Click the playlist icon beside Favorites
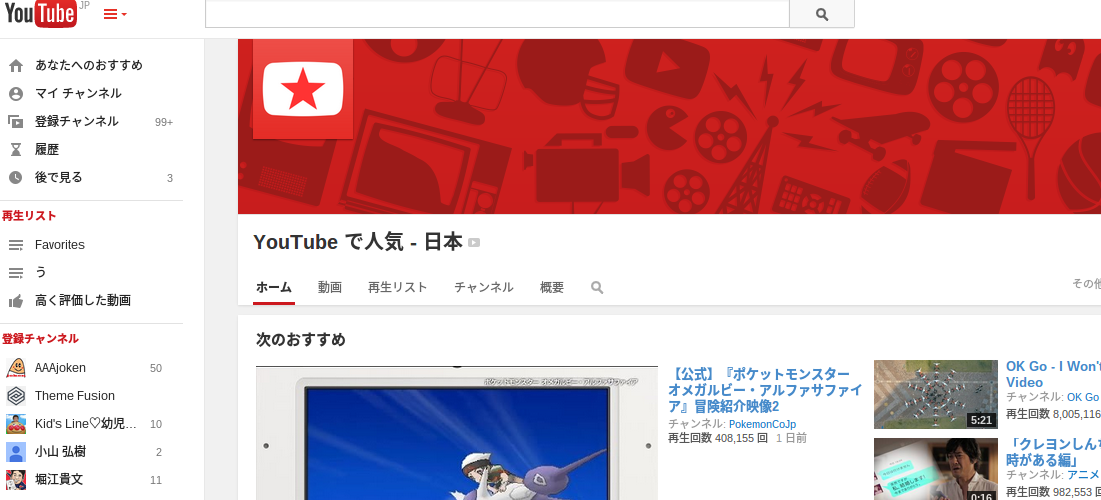1101x500 pixels. [x=15, y=245]
